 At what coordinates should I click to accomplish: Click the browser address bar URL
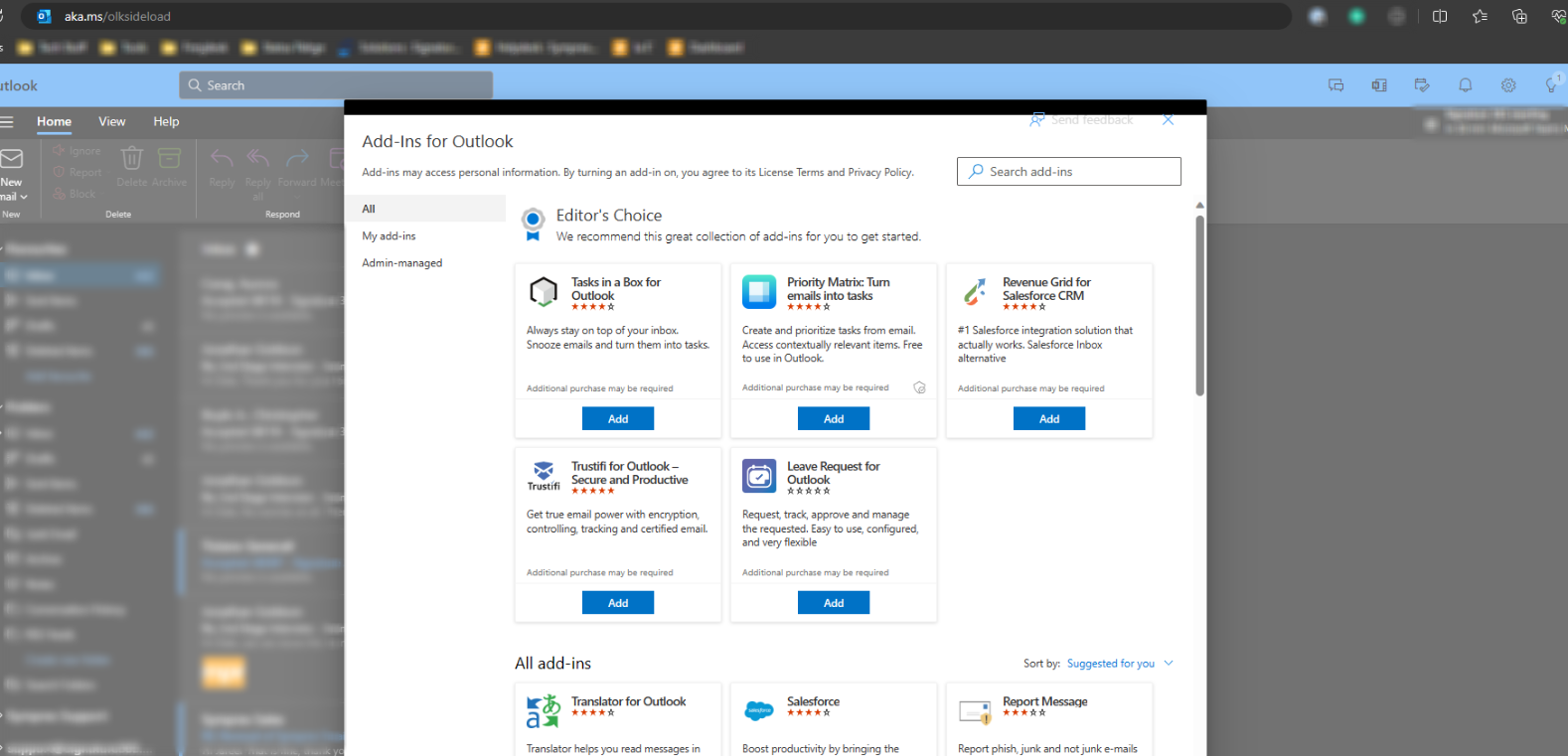click(117, 16)
